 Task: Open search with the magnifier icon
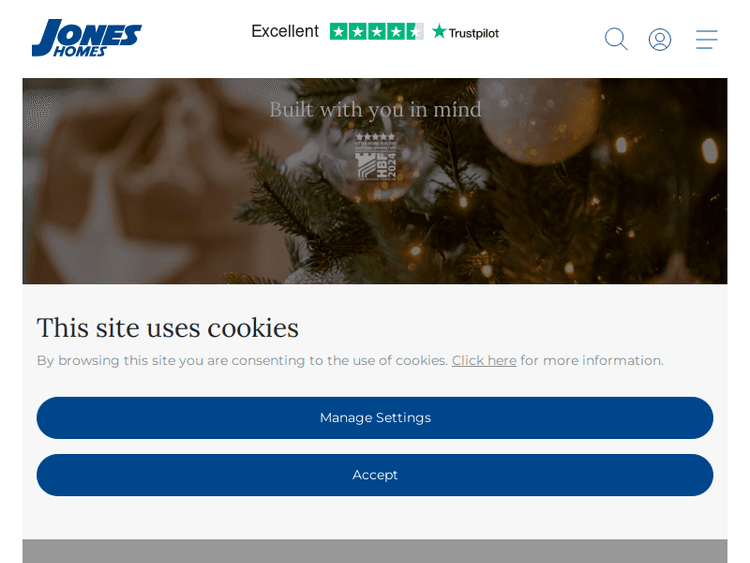[616, 39]
